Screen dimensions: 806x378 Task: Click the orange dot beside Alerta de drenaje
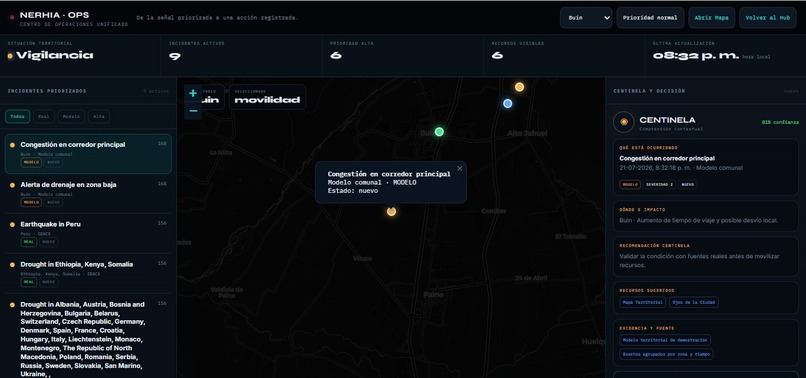pyautogui.click(x=12, y=185)
